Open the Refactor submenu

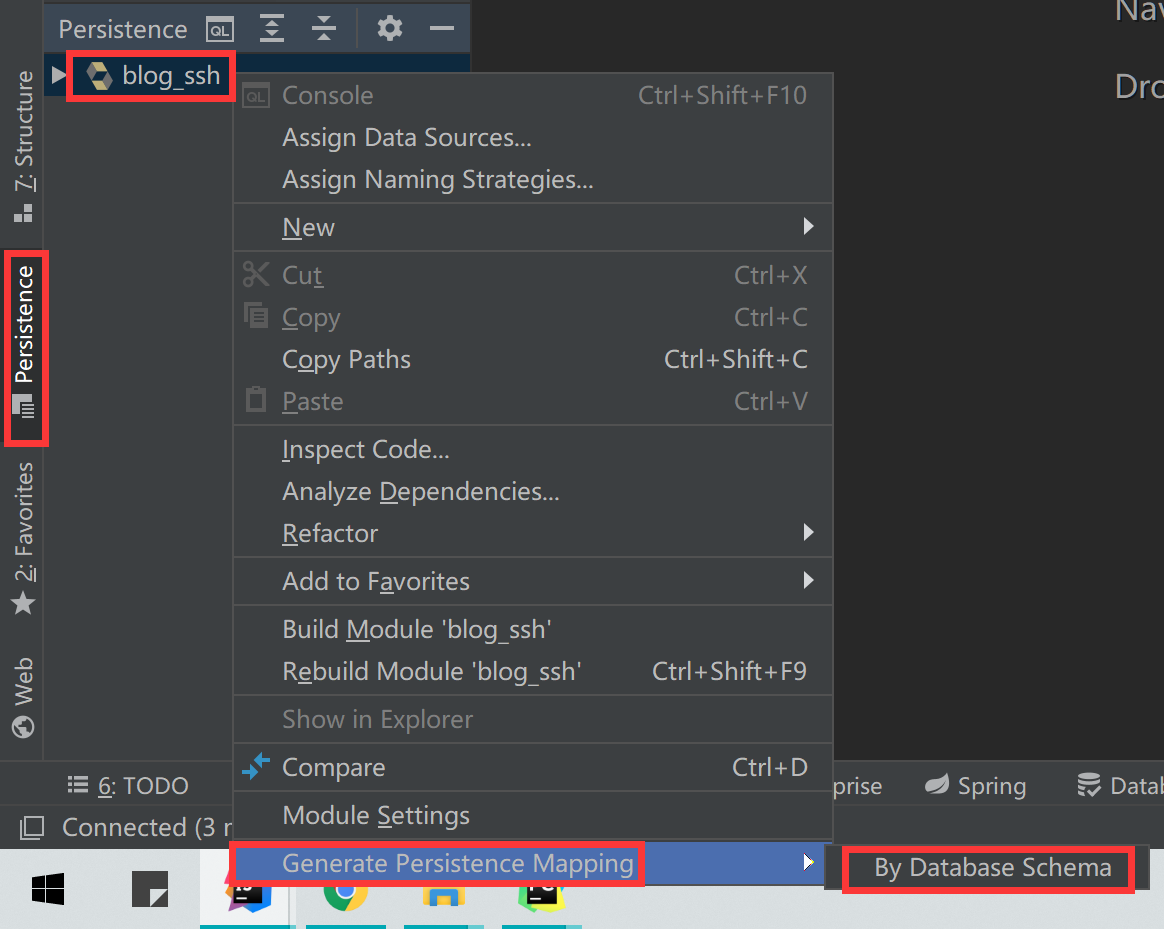[330, 533]
